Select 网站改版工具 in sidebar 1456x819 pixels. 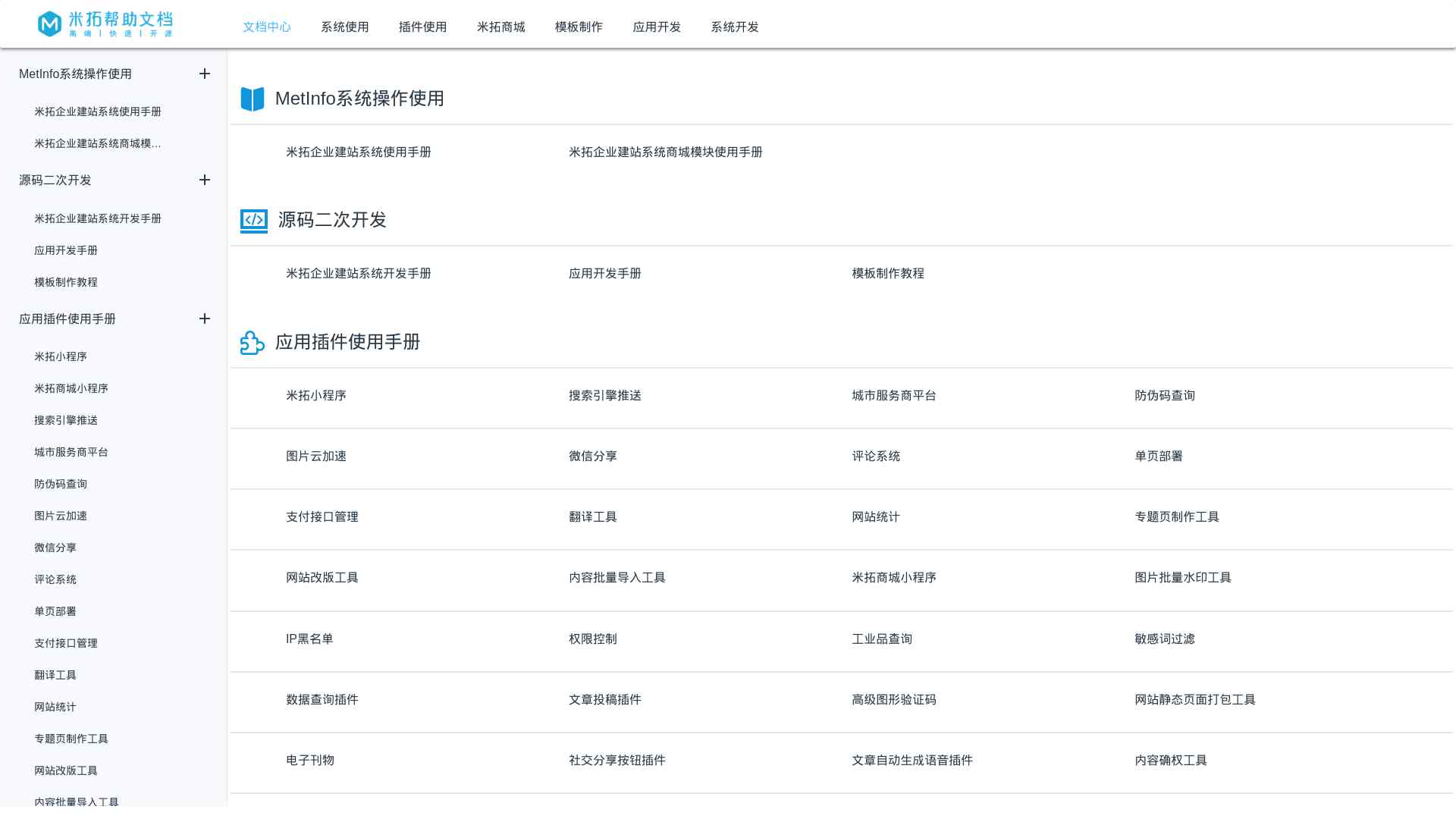click(66, 770)
